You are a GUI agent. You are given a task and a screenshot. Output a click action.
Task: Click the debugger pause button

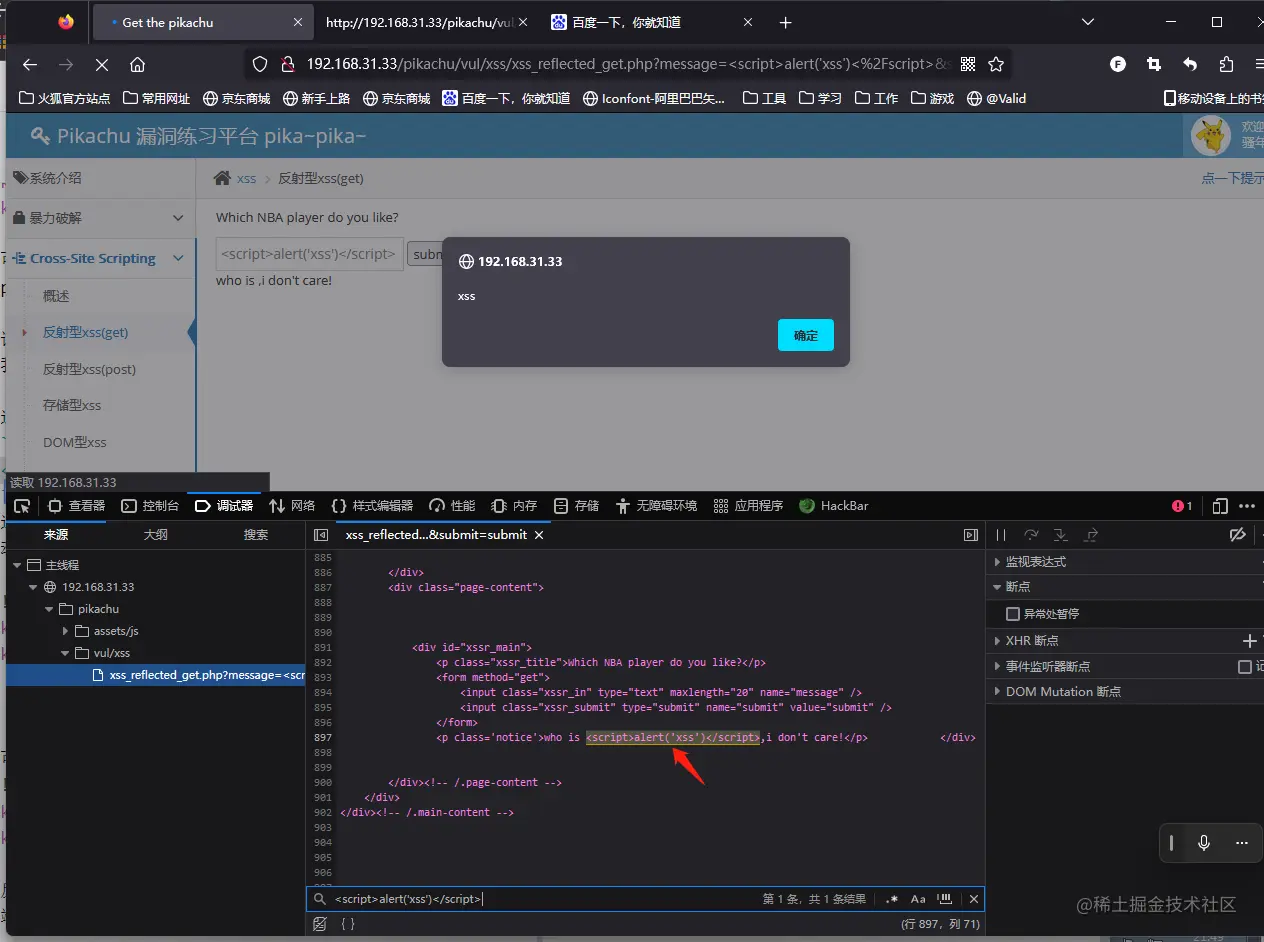click(1001, 535)
